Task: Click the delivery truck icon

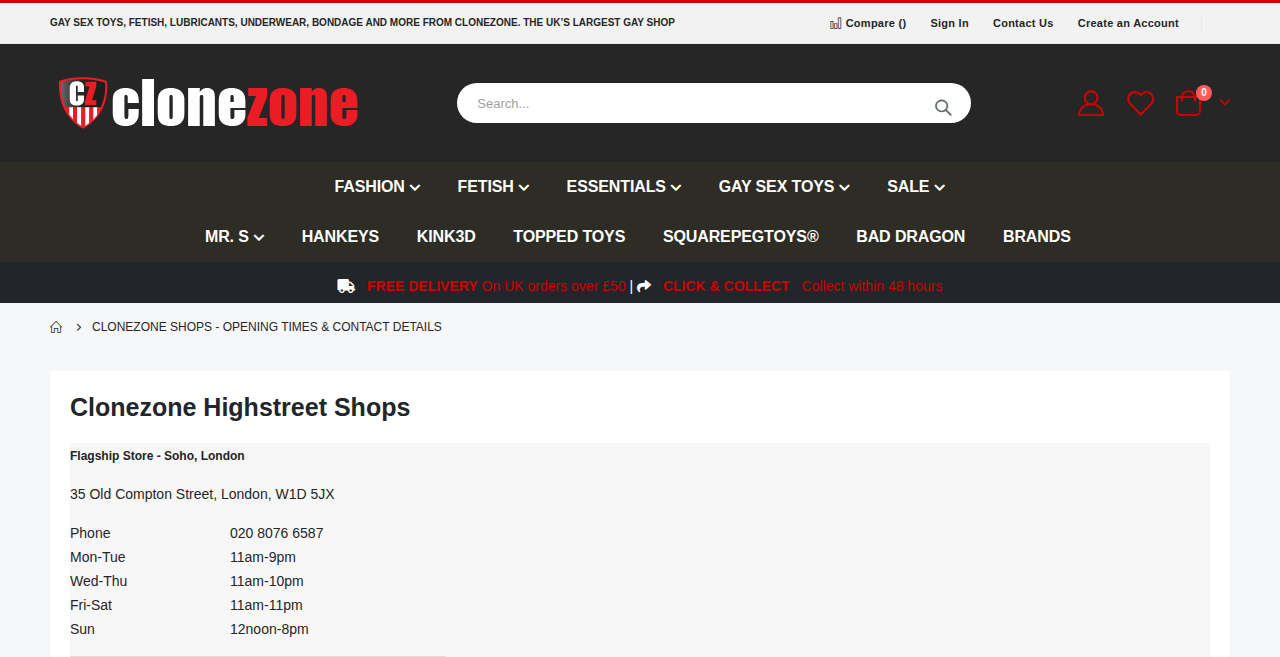Action: coord(346,286)
